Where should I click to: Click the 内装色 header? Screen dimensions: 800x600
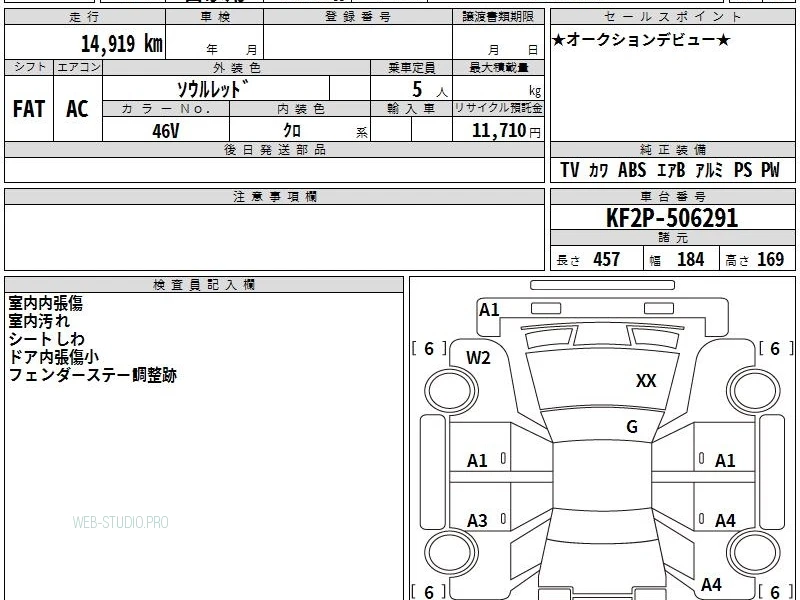click(301, 109)
